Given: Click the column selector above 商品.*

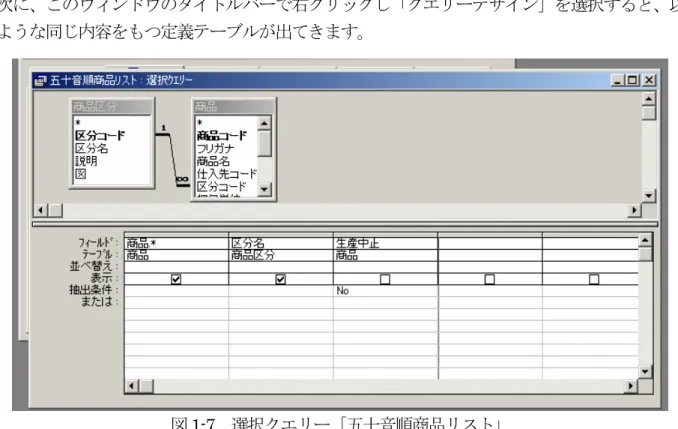Looking at the screenshot, I should [x=176, y=235].
